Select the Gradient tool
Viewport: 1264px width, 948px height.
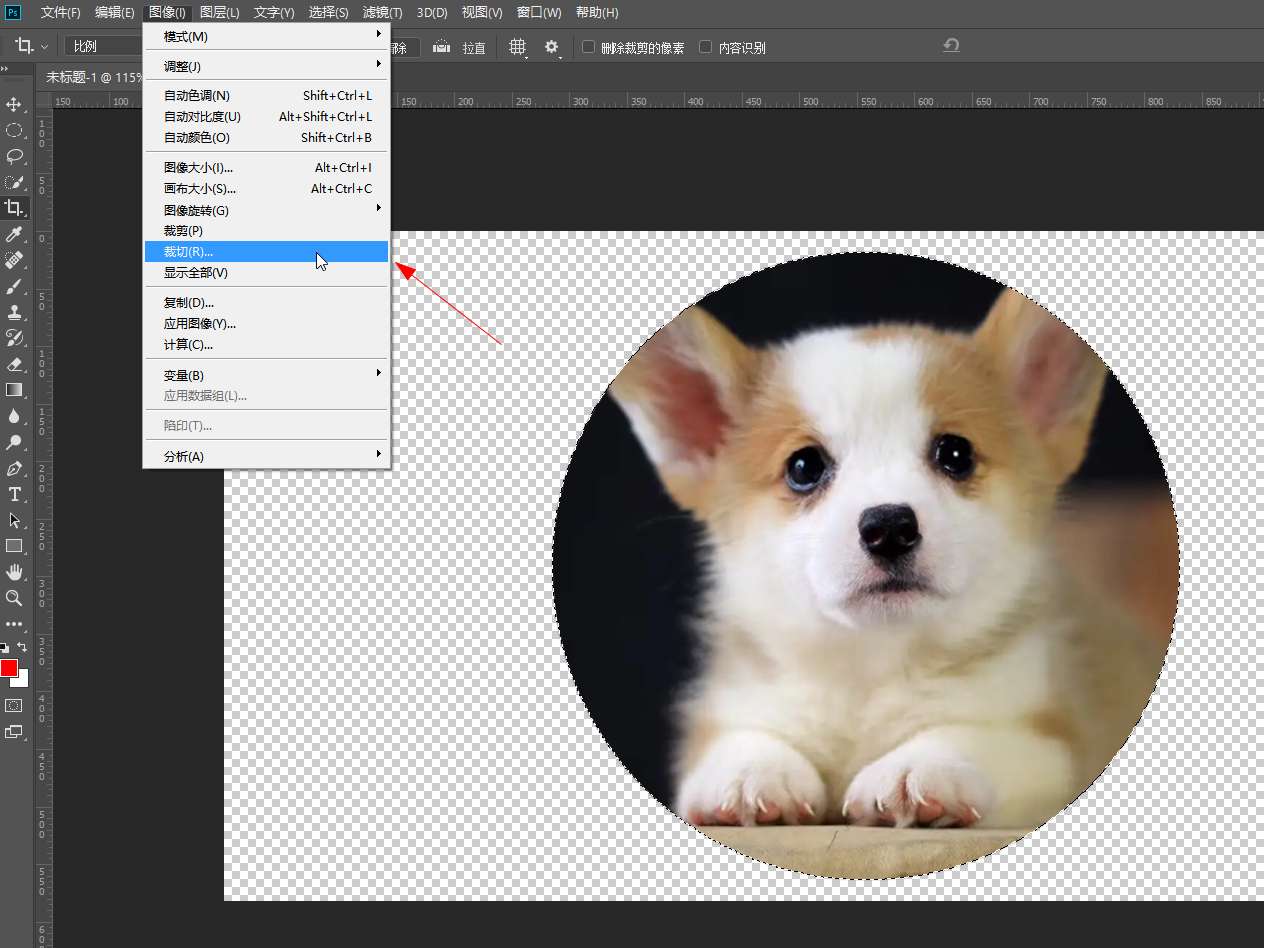tap(14, 390)
